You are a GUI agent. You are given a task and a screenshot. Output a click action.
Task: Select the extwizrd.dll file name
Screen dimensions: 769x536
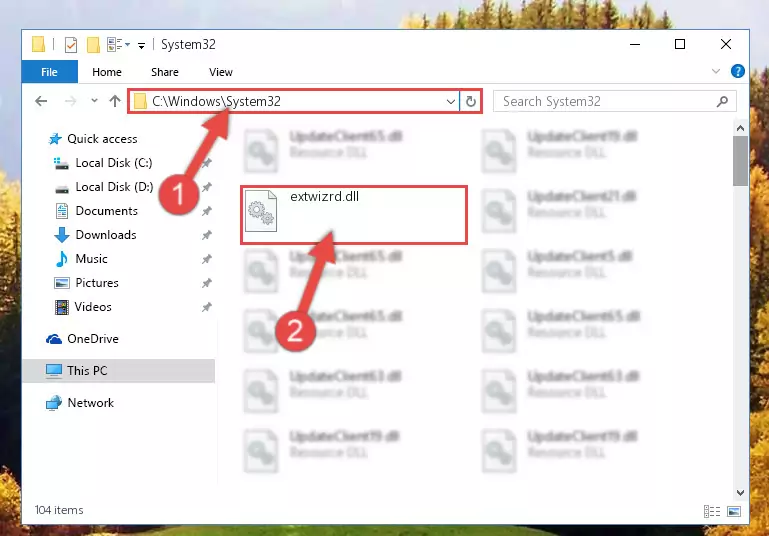tap(324, 197)
